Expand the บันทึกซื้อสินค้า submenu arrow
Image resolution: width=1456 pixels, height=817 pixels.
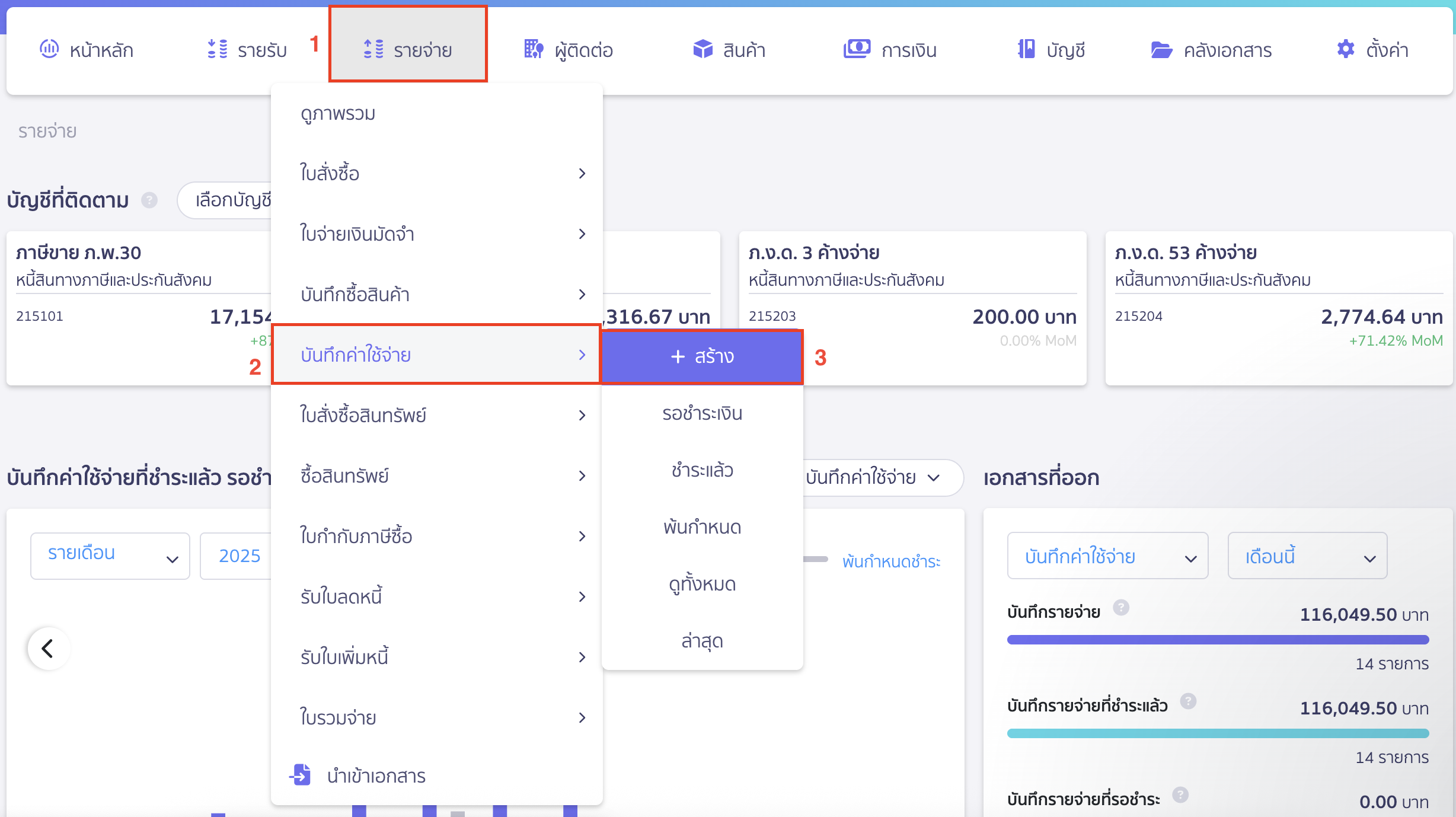[582, 294]
